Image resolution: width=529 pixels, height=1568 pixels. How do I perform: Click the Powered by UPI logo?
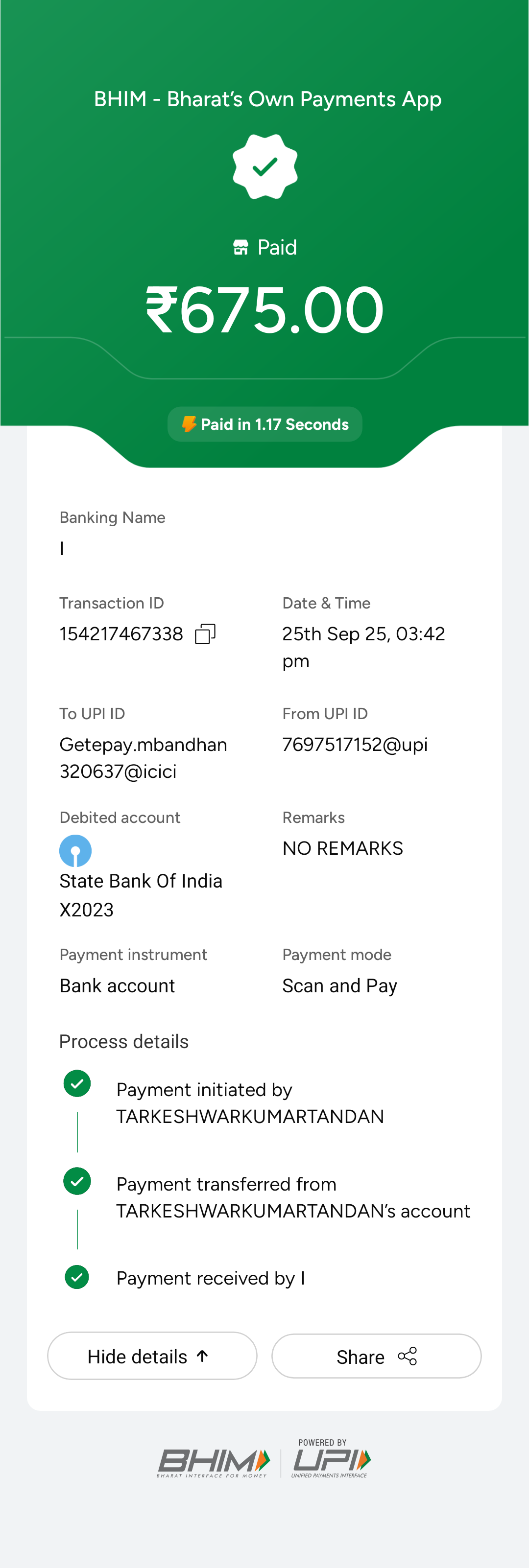[331, 1459]
